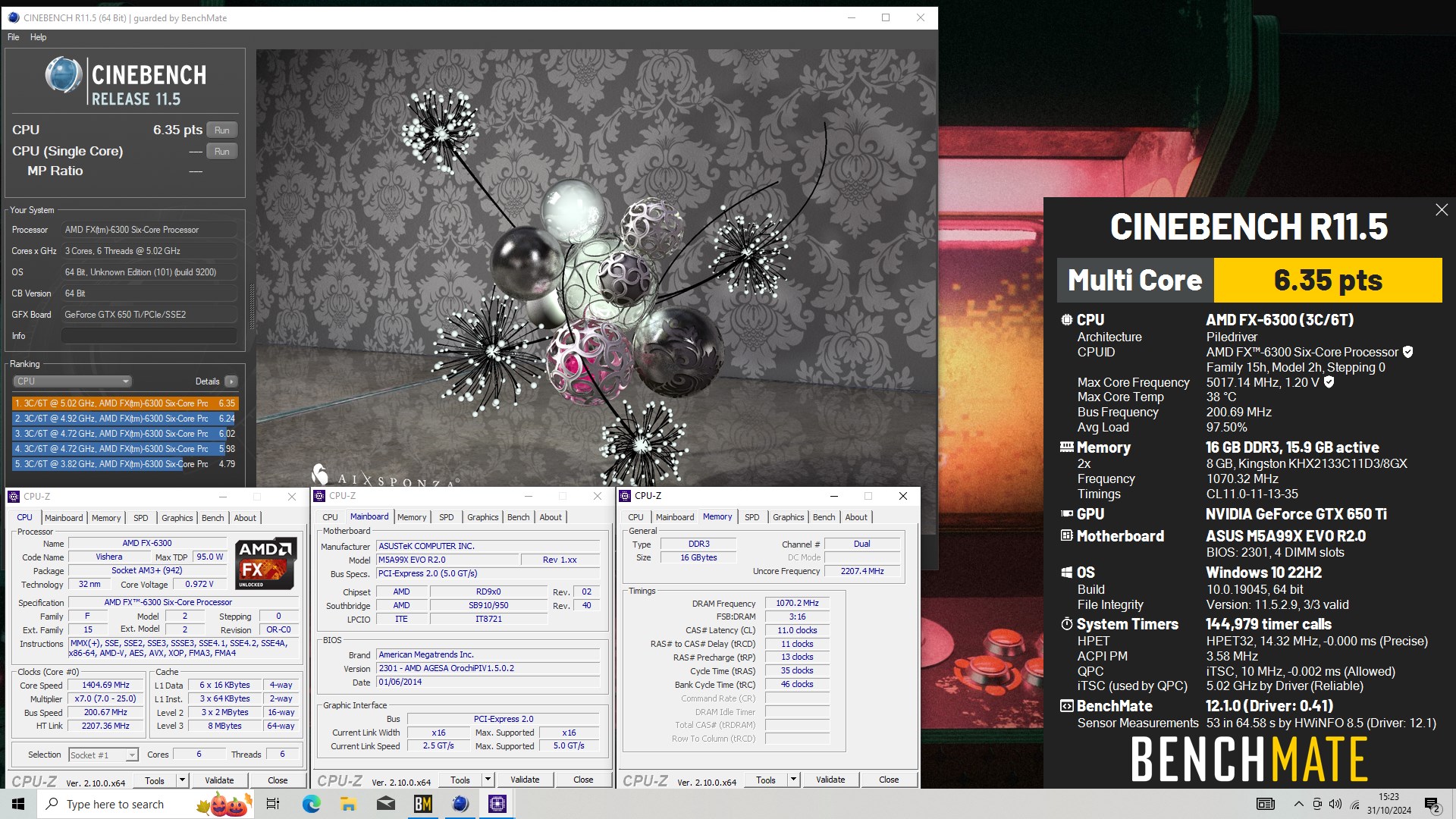Open the notification center
This screenshot has width=1456, height=819.
click(1432, 804)
